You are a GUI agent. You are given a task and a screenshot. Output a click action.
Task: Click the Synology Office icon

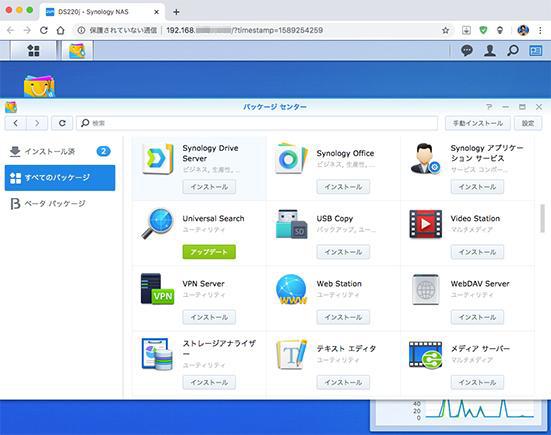[x=291, y=159]
